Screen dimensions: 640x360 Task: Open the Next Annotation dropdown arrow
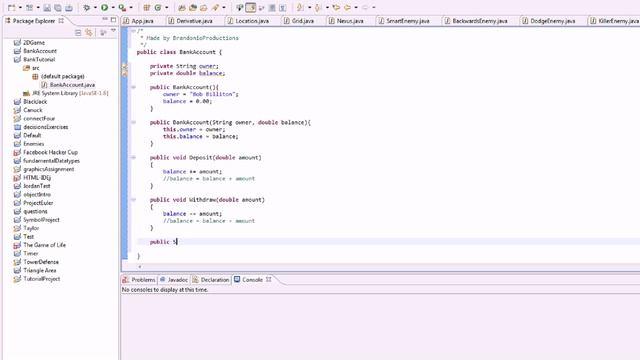coord(309,7)
